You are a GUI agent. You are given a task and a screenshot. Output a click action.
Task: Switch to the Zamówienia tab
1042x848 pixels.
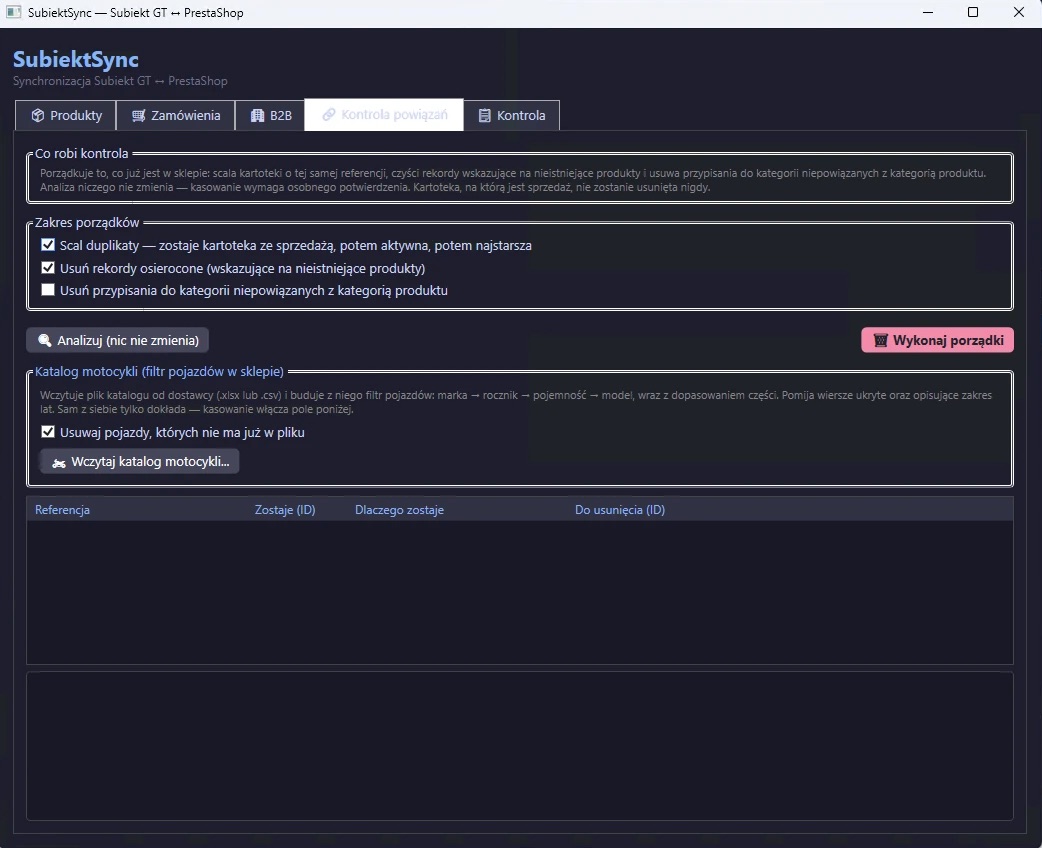coord(175,116)
